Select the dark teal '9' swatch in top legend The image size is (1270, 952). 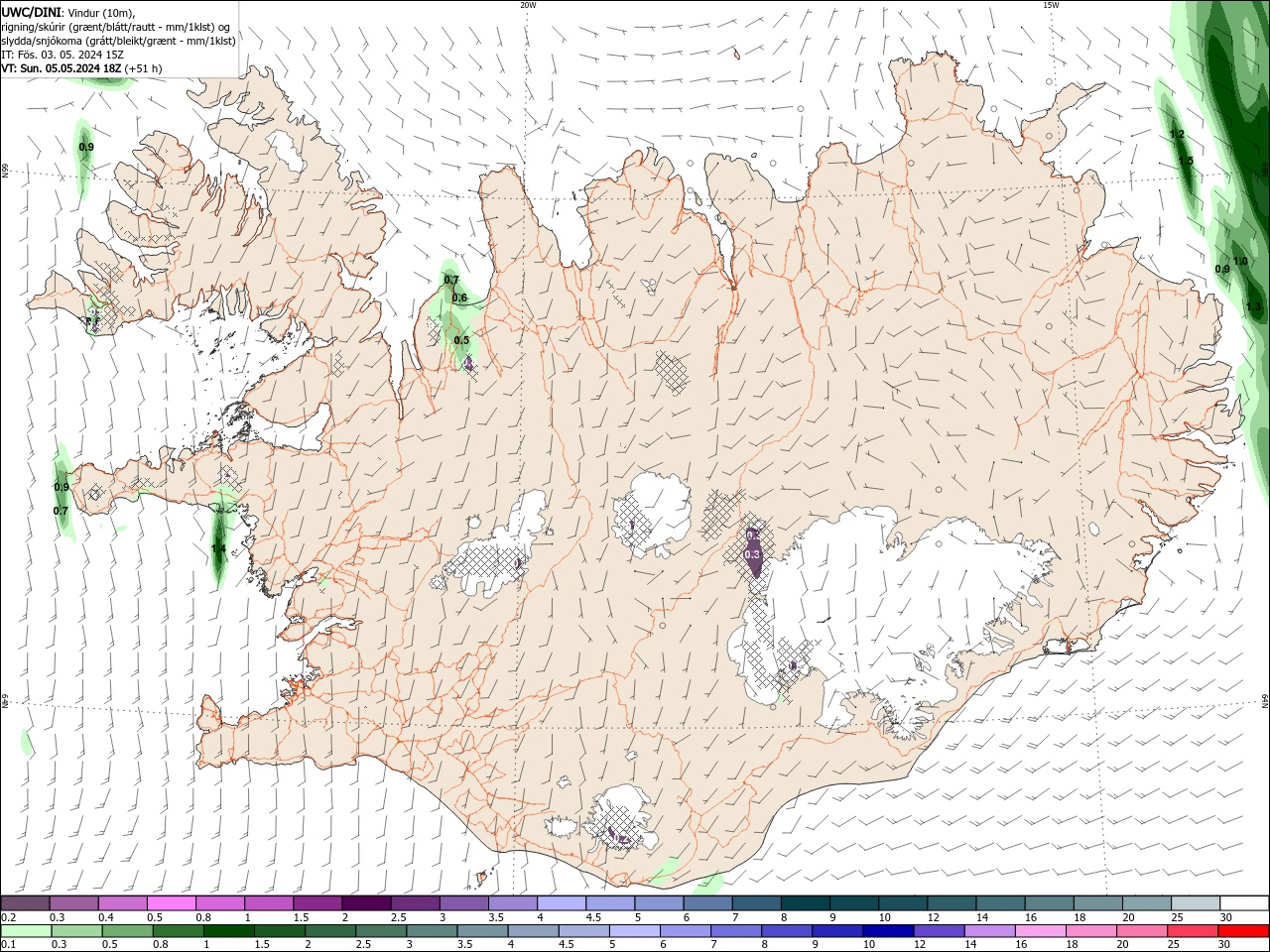click(854, 903)
